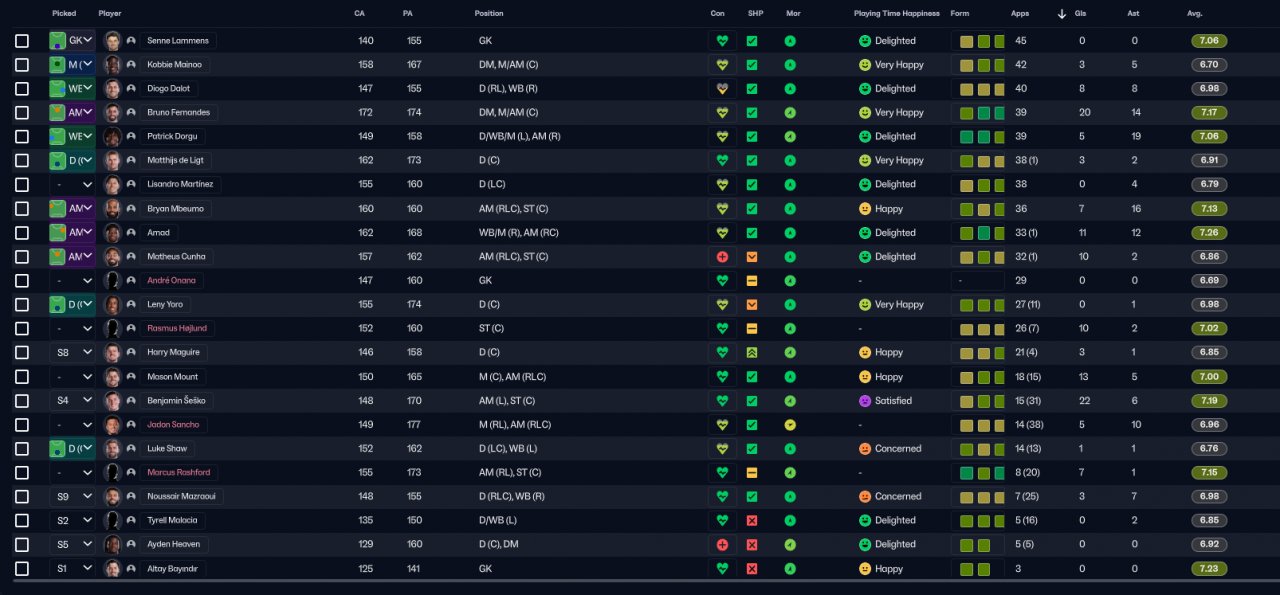Click Senne Lammens' condition heart icon

(x=722, y=41)
